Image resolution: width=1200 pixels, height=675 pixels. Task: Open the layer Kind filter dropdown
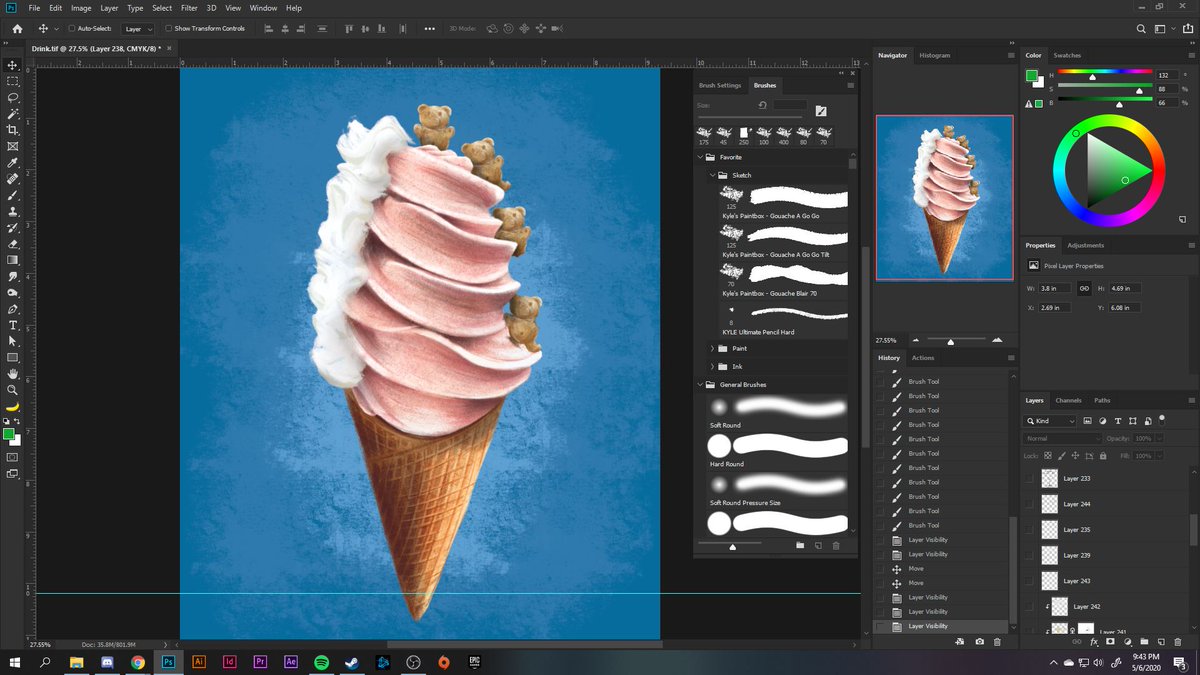click(x=1052, y=421)
